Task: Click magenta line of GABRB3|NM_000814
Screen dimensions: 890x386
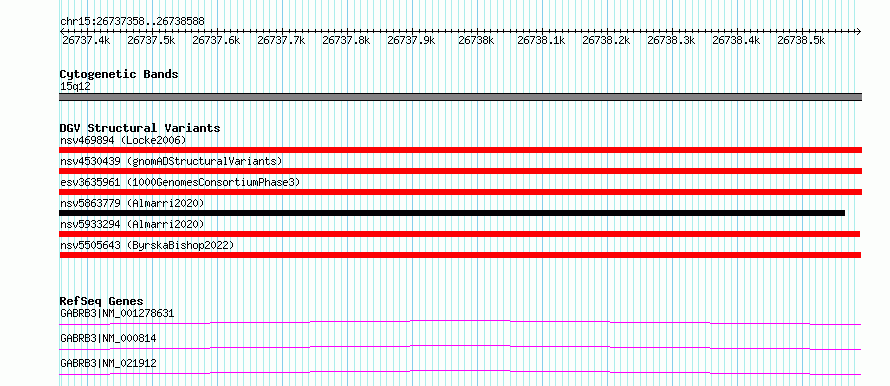Action: (460, 347)
